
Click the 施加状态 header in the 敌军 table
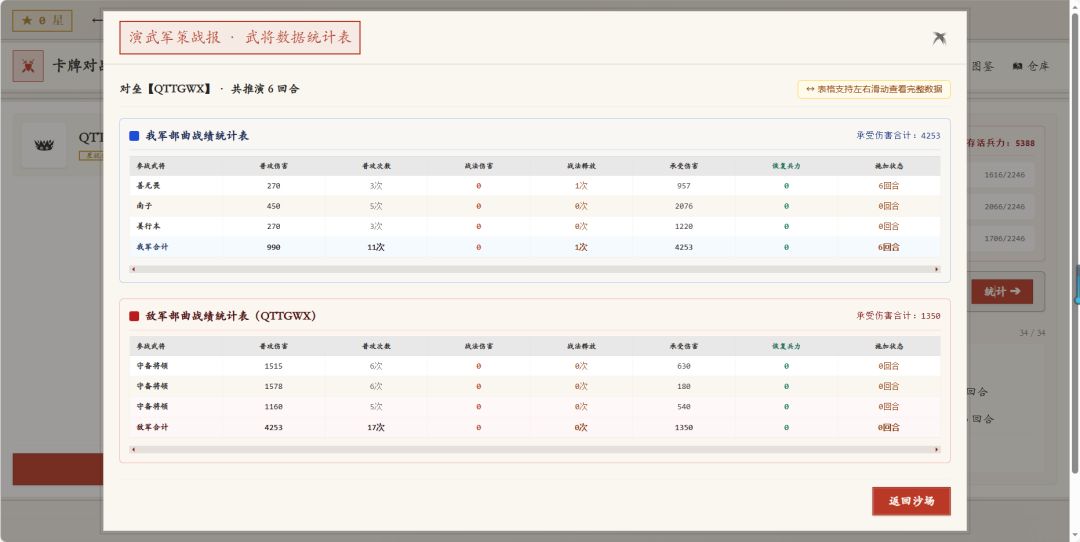pyautogui.click(x=889, y=346)
